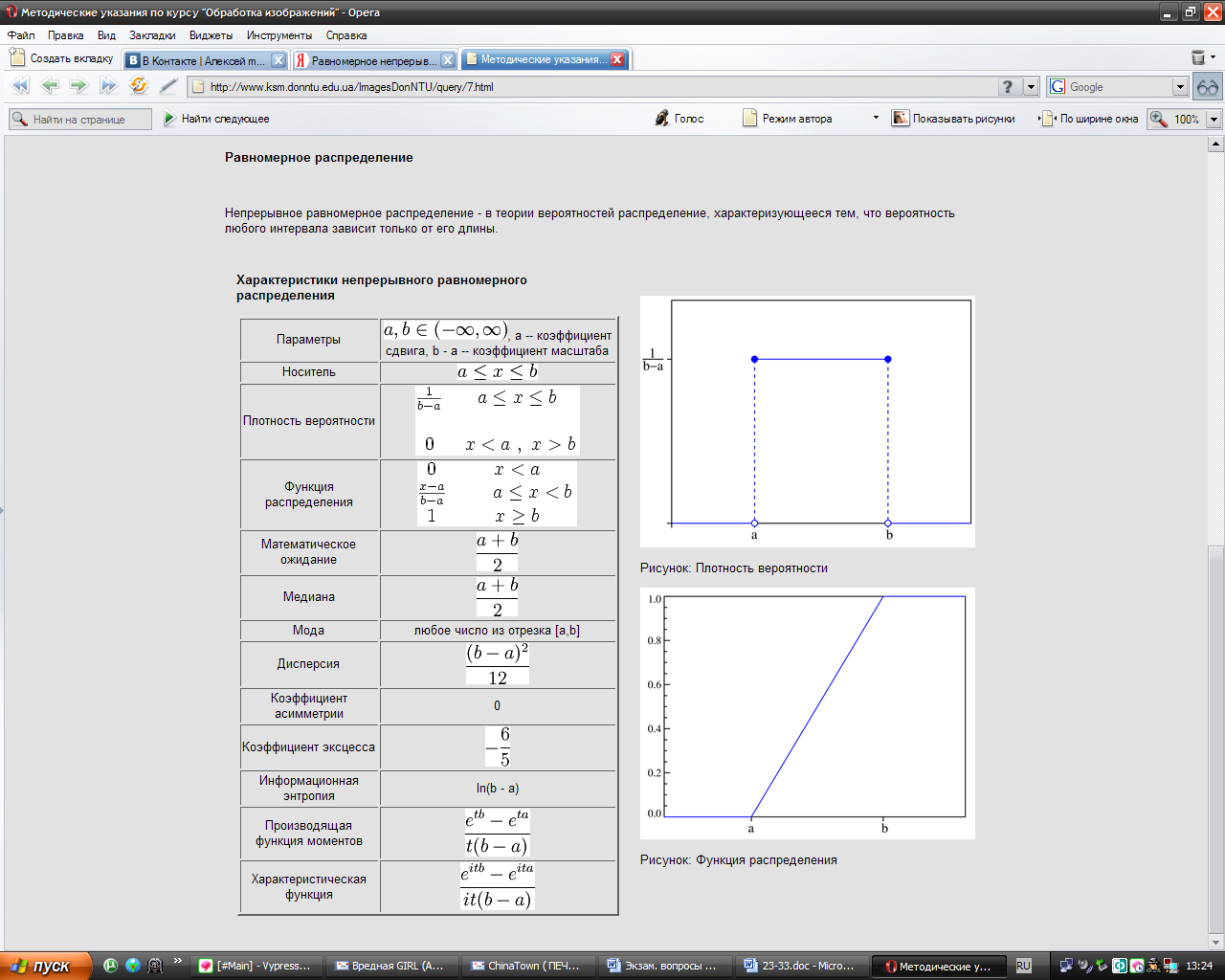Close the Равномерное непрерыв... tab
The height and width of the screenshot is (980, 1225).
click(x=447, y=60)
